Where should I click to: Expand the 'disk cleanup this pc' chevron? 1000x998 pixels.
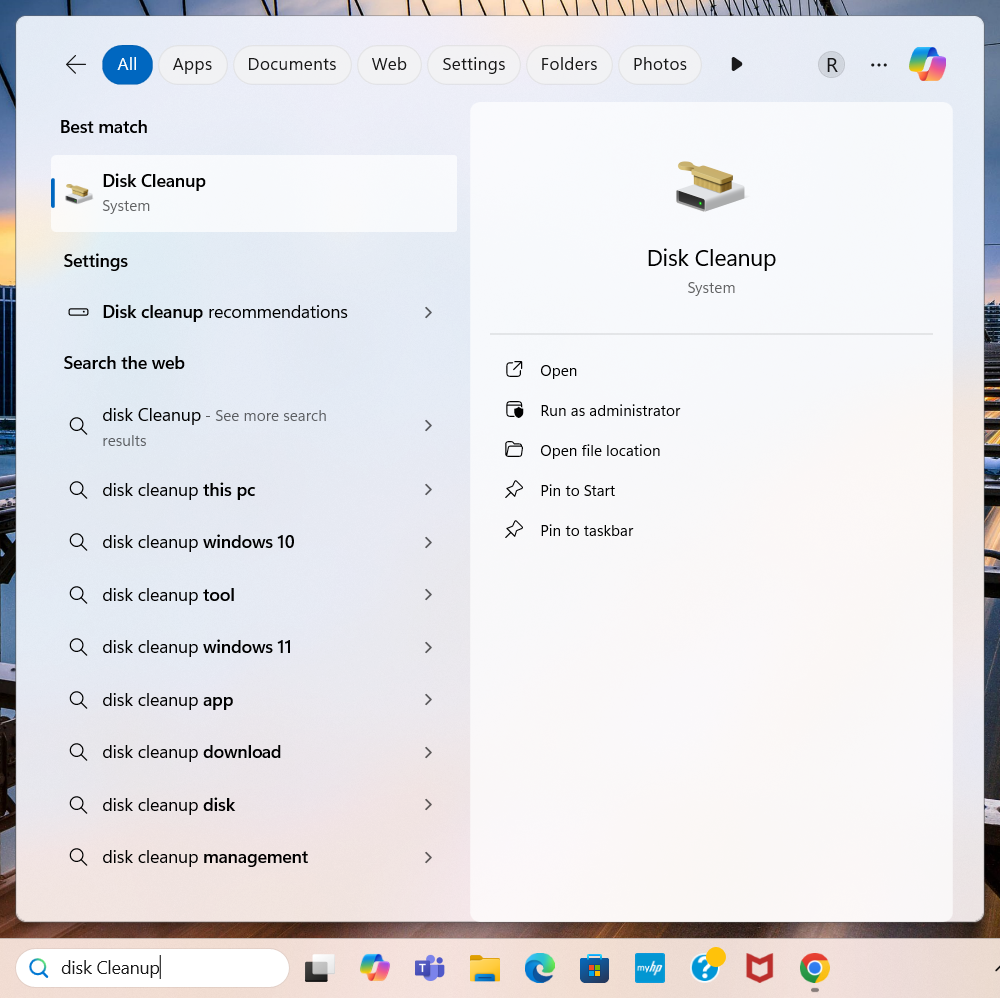[429, 490]
